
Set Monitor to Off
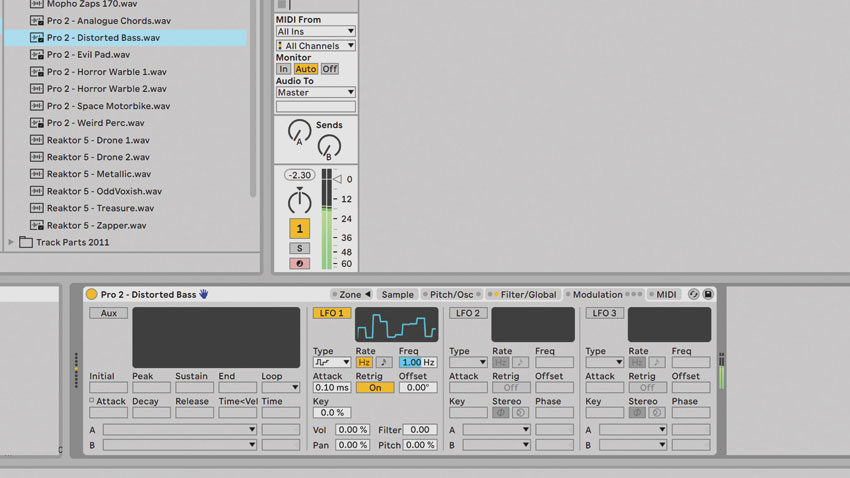(x=330, y=69)
